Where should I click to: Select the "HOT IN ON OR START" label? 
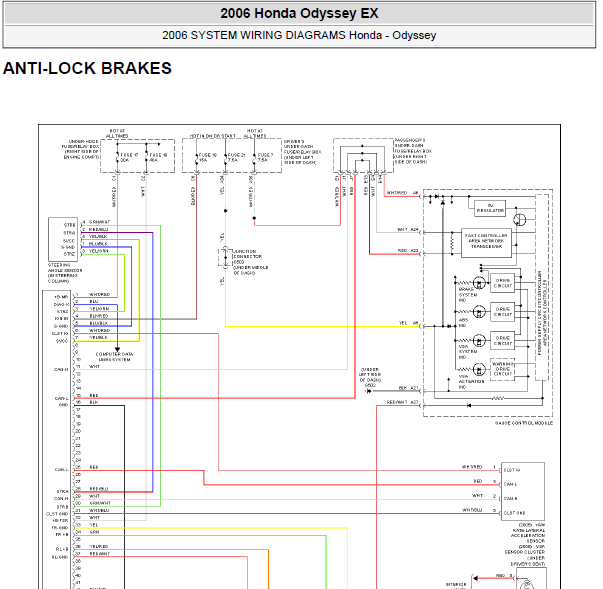tap(212, 136)
